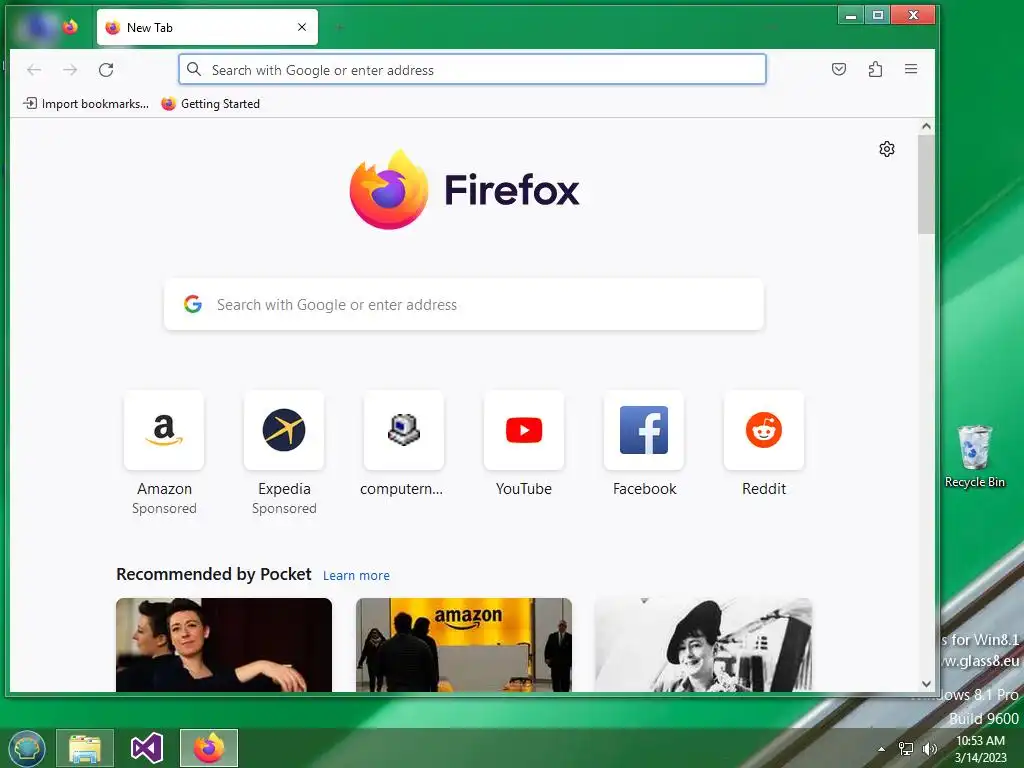Open Getting Started bookmark

pos(210,103)
